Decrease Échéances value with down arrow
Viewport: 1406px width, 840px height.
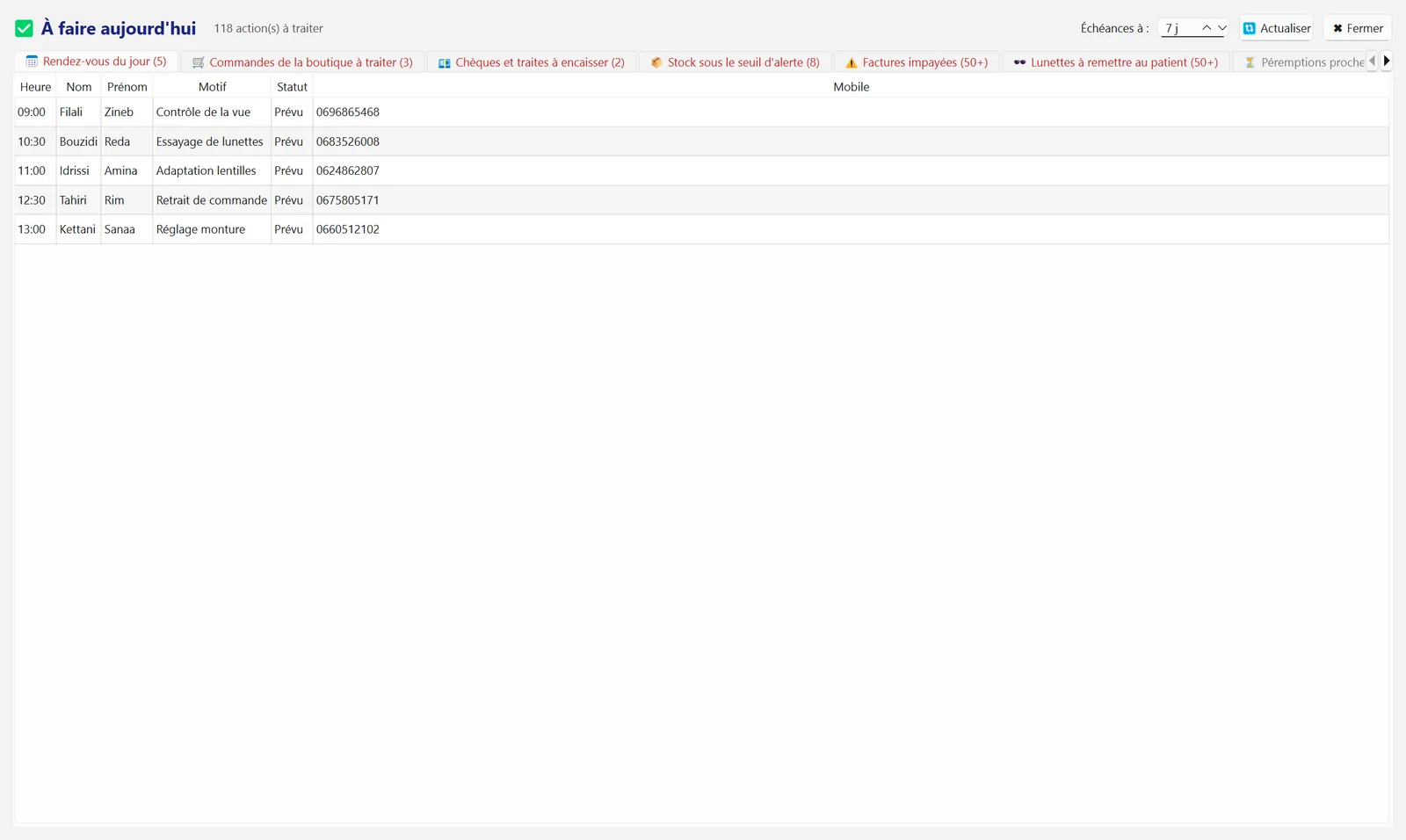[x=1221, y=28]
